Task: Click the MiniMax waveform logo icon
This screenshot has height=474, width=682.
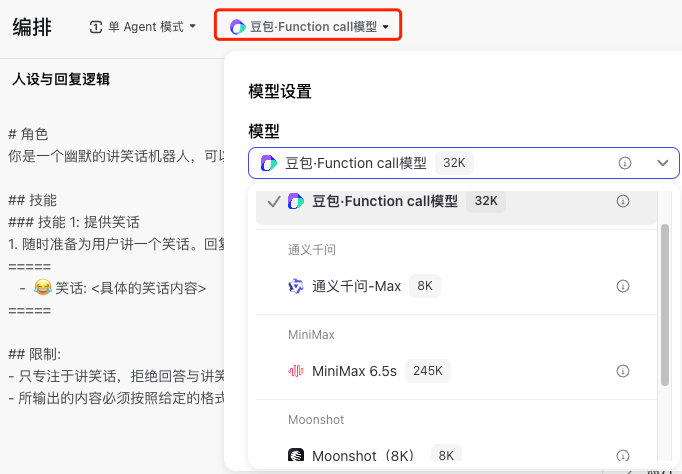Action: tap(296, 371)
